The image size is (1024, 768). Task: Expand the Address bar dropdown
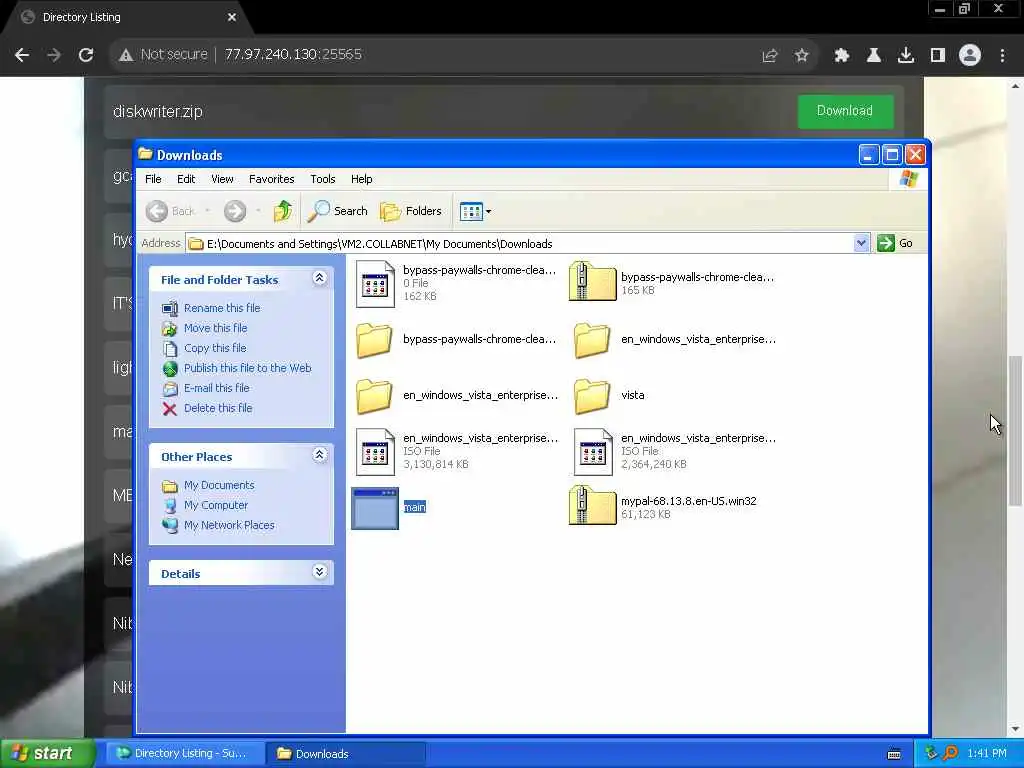coord(861,243)
